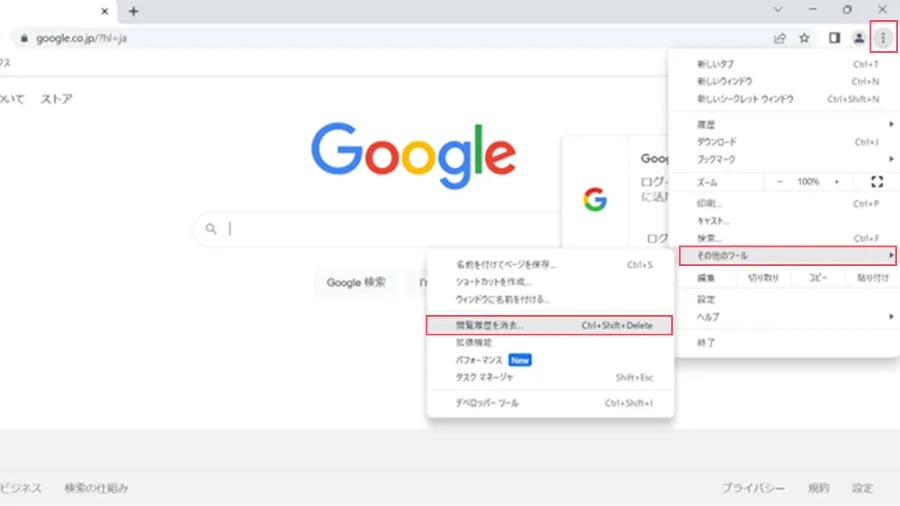Viewport: 900px width, 506px height.
Task: Click 切り取り in edit row
Action: coord(763,278)
